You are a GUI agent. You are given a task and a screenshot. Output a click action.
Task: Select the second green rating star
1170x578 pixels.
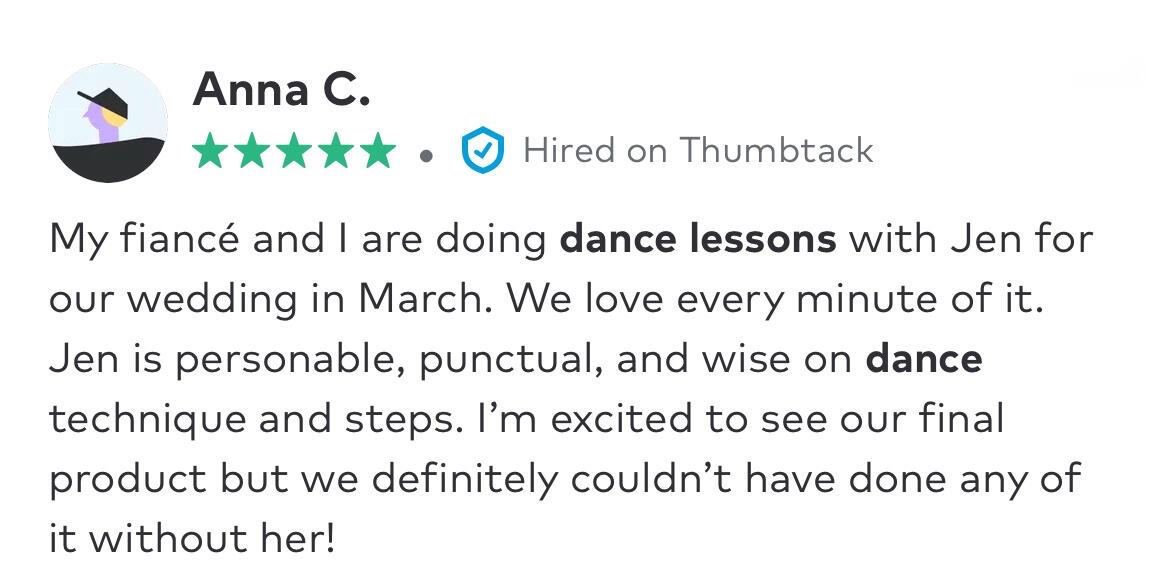click(x=252, y=151)
